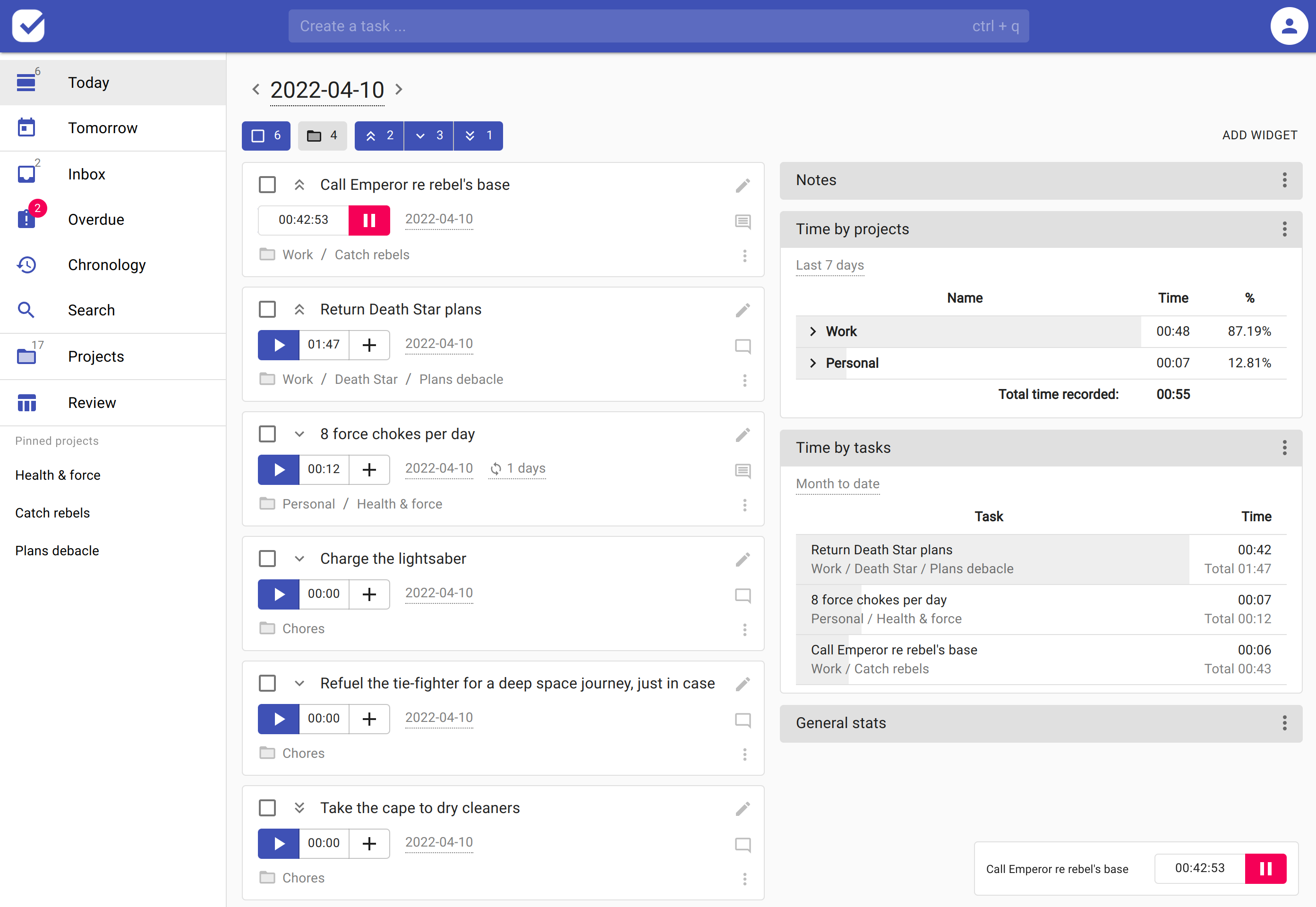Viewport: 1316px width, 907px height.
Task: Add time to Charge the lightsaber
Action: coord(369,594)
